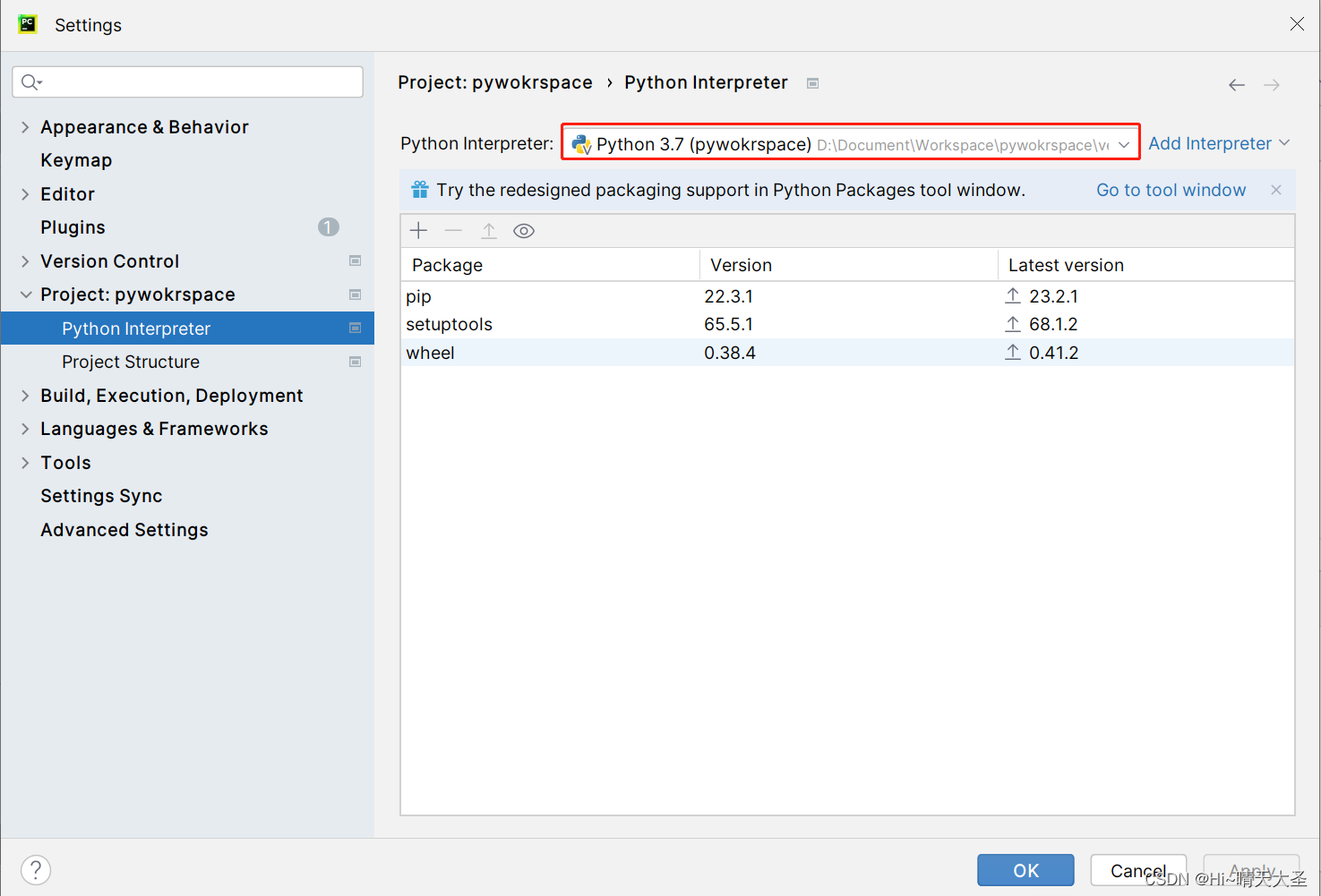The width and height of the screenshot is (1321, 896).
Task: Click the upgrade arrow beside setuptools 68.1.2
Action: pyautogui.click(x=1013, y=324)
